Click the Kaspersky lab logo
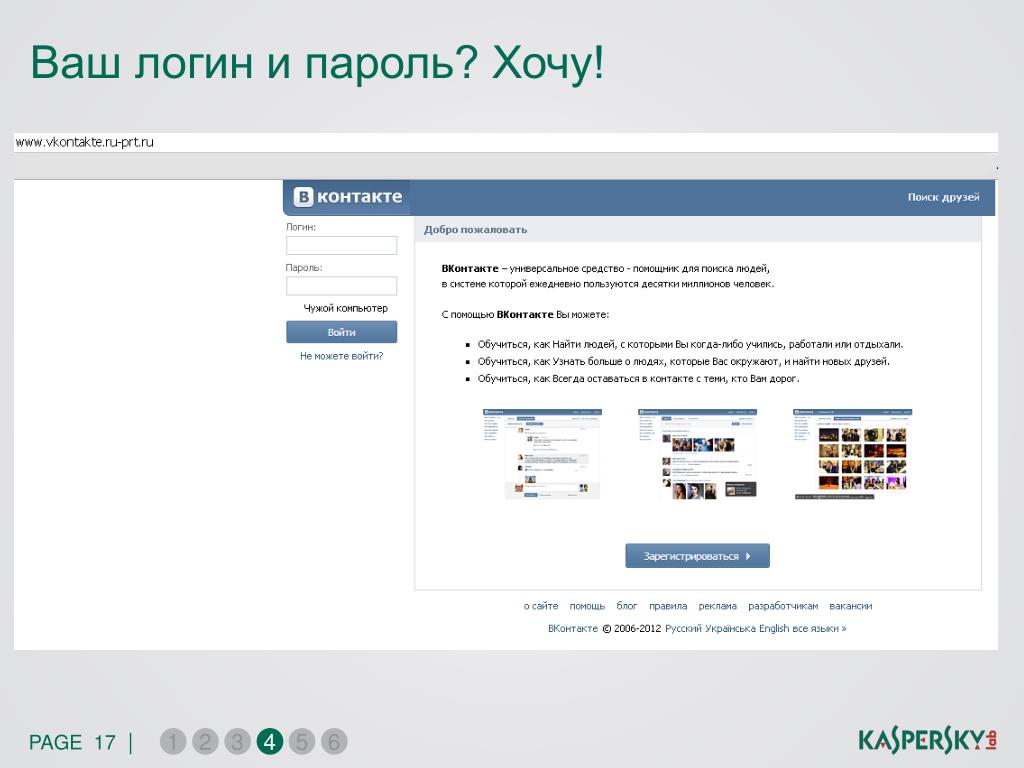 pos(927,740)
